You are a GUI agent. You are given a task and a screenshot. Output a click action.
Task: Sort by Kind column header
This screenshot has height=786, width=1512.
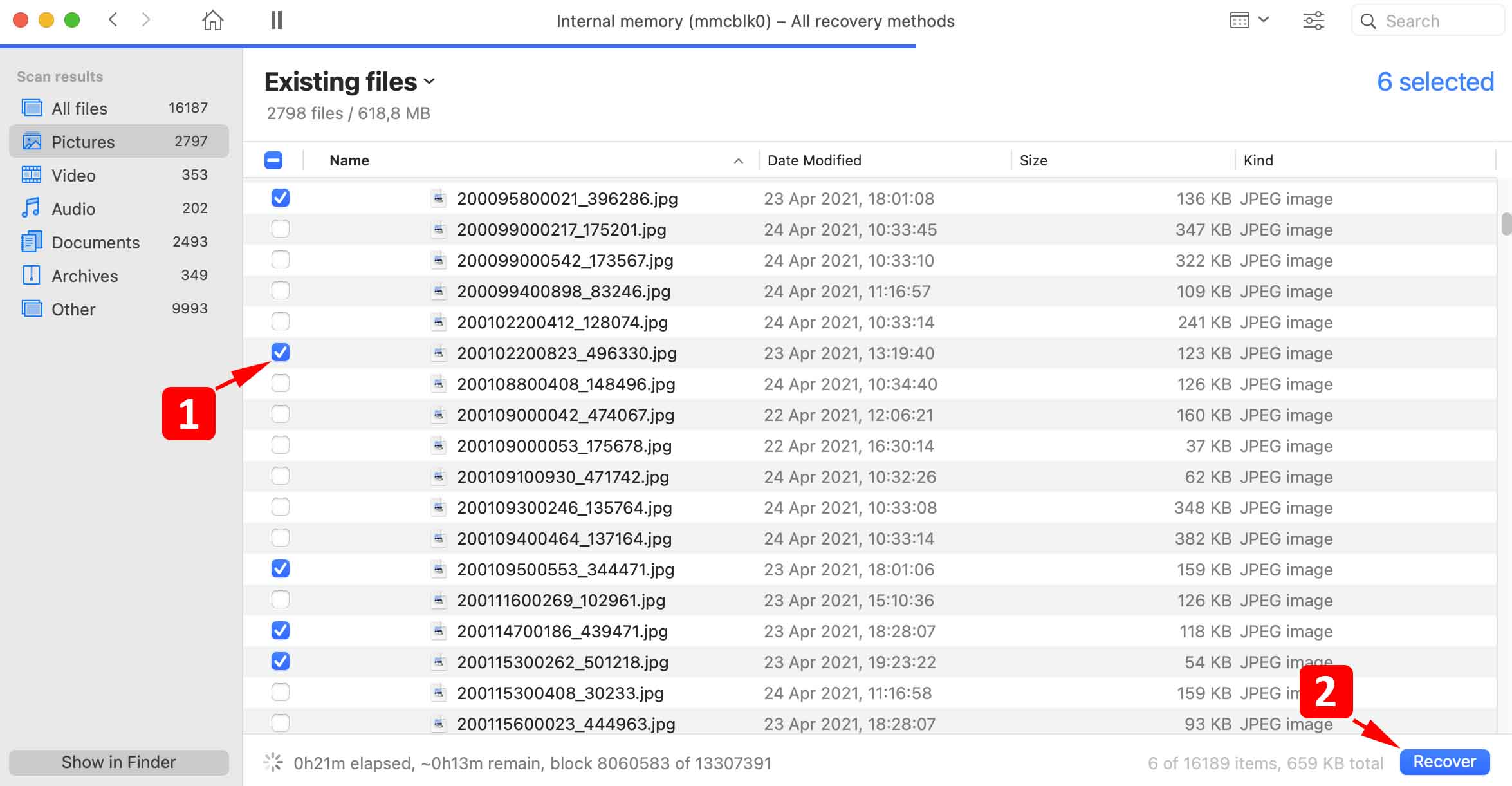tap(1258, 160)
